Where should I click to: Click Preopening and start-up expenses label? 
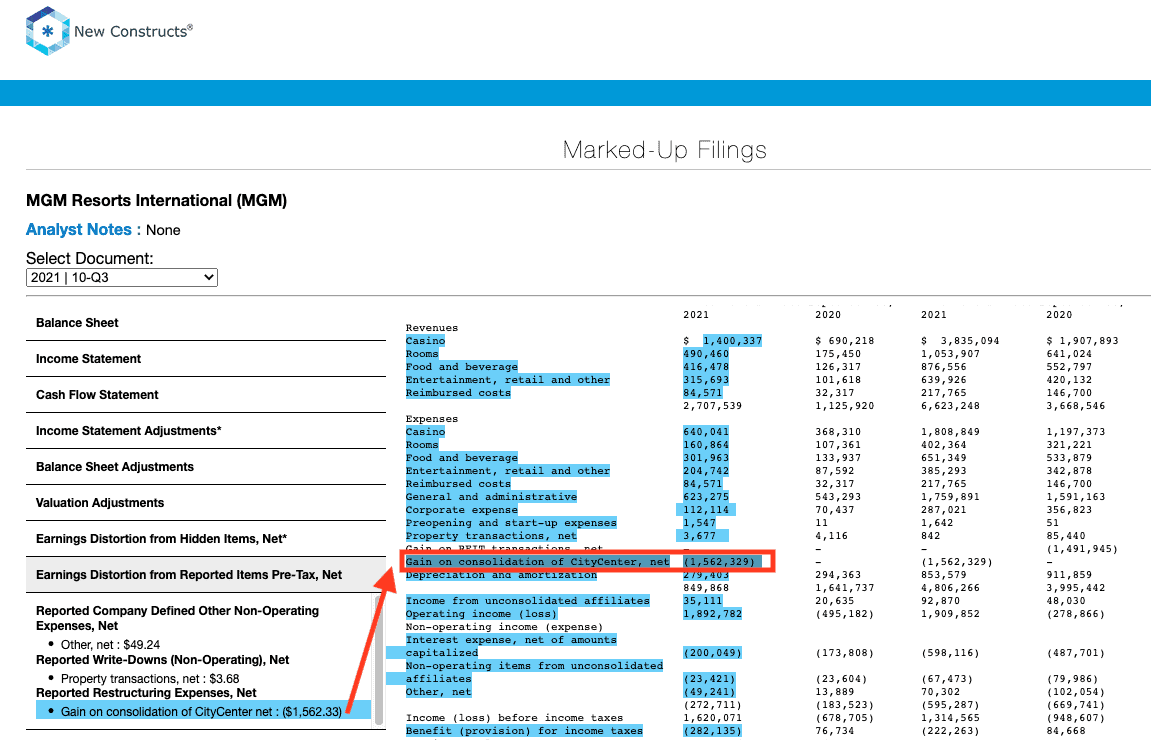click(x=511, y=523)
